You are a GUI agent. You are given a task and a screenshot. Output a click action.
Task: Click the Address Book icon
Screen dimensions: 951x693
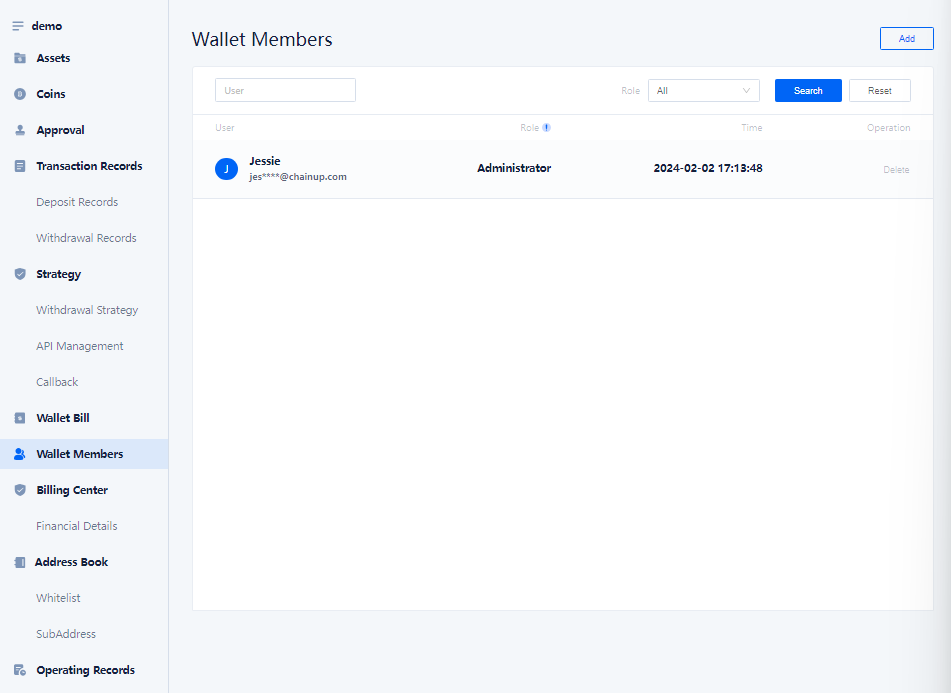[20, 562]
